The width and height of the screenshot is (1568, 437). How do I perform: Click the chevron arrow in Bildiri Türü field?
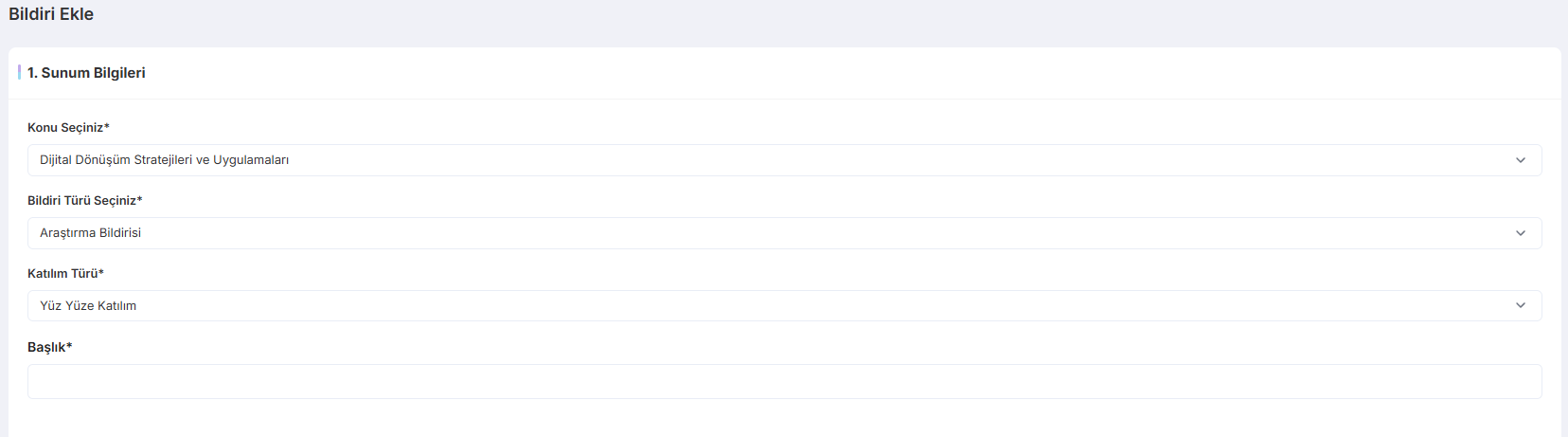coord(1521,233)
